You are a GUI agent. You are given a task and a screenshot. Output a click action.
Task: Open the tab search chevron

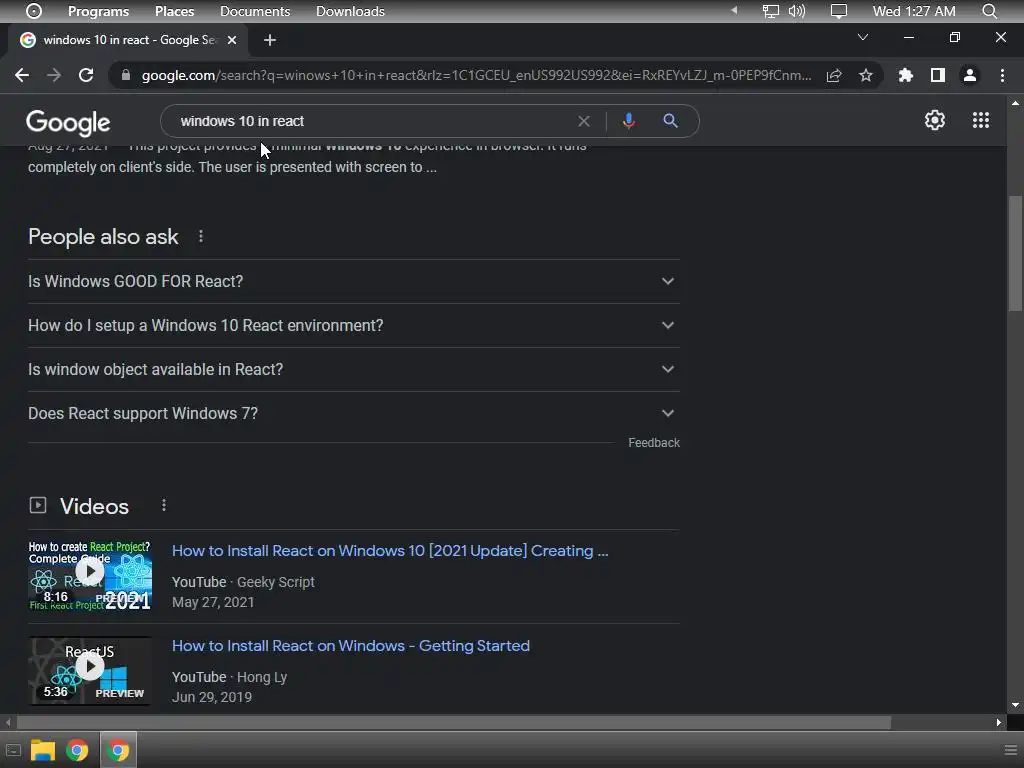point(863,37)
